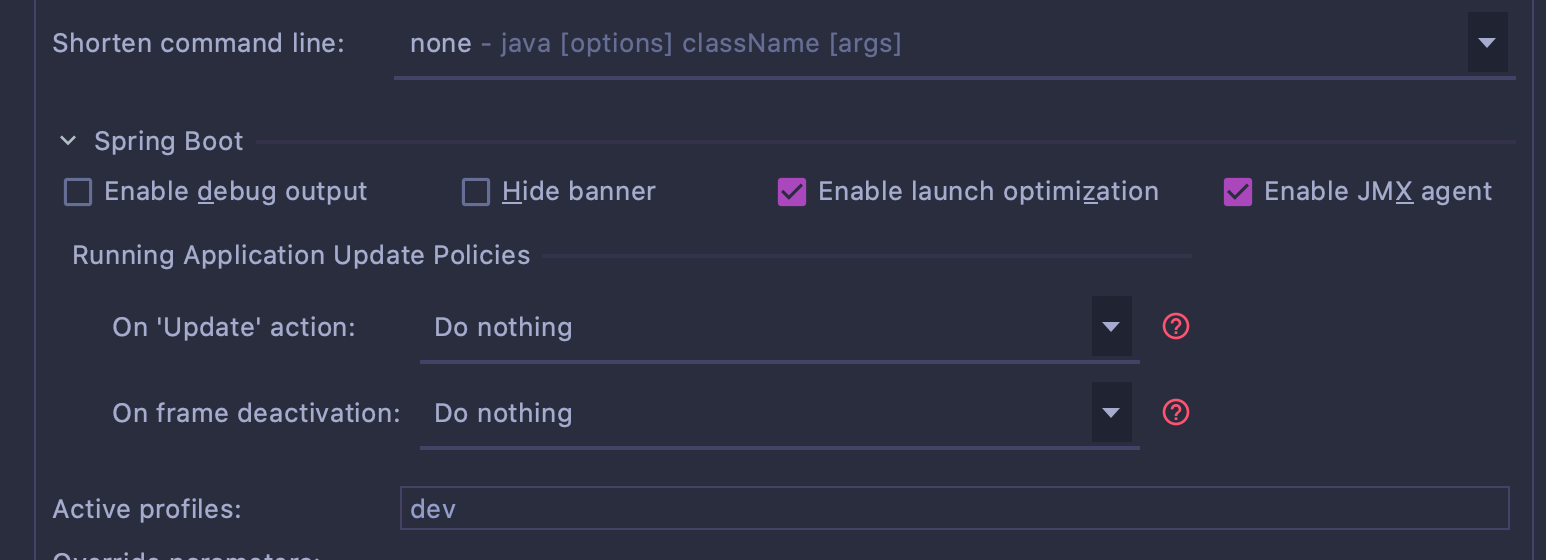Screen dimensions: 1546x560
Task: Click the 'Active profiles:' label
Action: point(147,509)
